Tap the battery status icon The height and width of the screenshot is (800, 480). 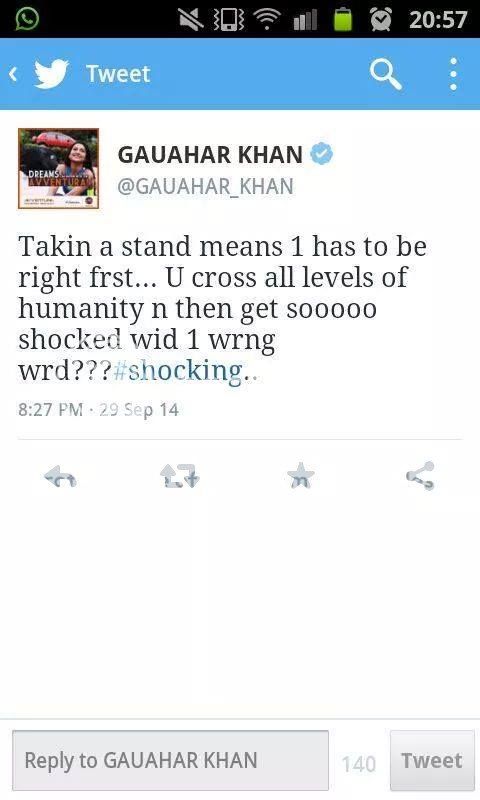pyautogui.click(x=343, y=19)
